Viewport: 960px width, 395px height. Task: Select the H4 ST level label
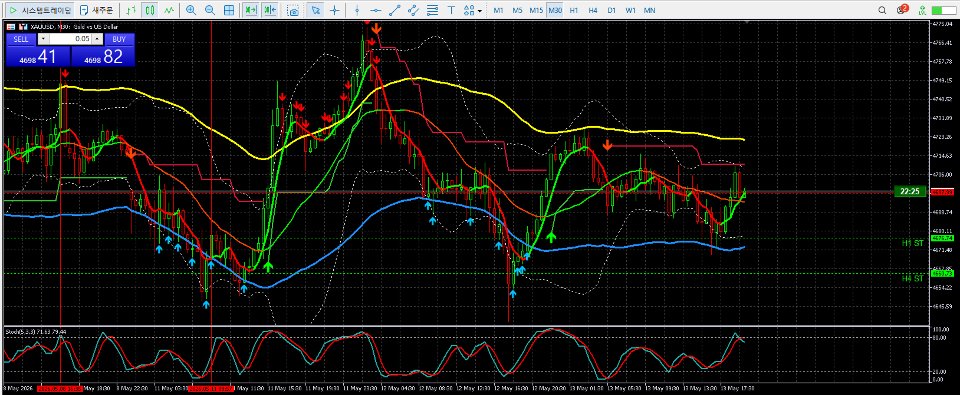[x=913, y=278]
